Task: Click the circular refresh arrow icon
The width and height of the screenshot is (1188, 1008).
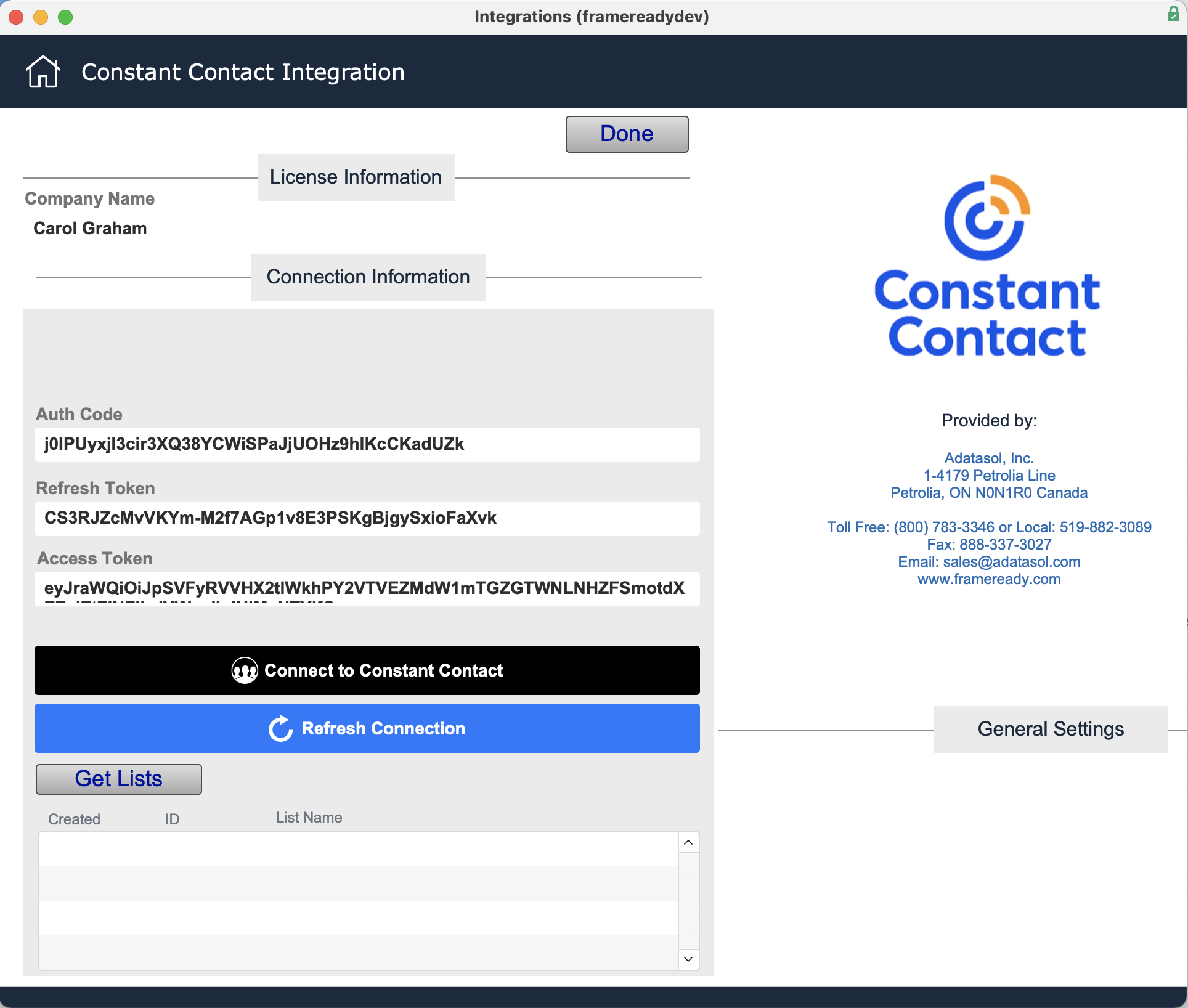Action: tap(281, 729)
